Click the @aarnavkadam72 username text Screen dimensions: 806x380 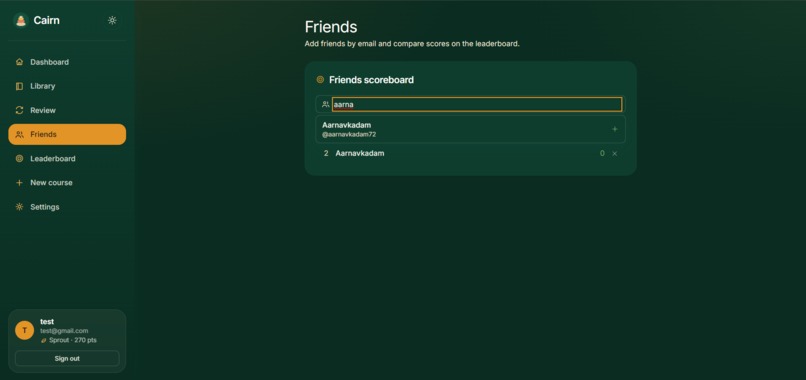349,135
